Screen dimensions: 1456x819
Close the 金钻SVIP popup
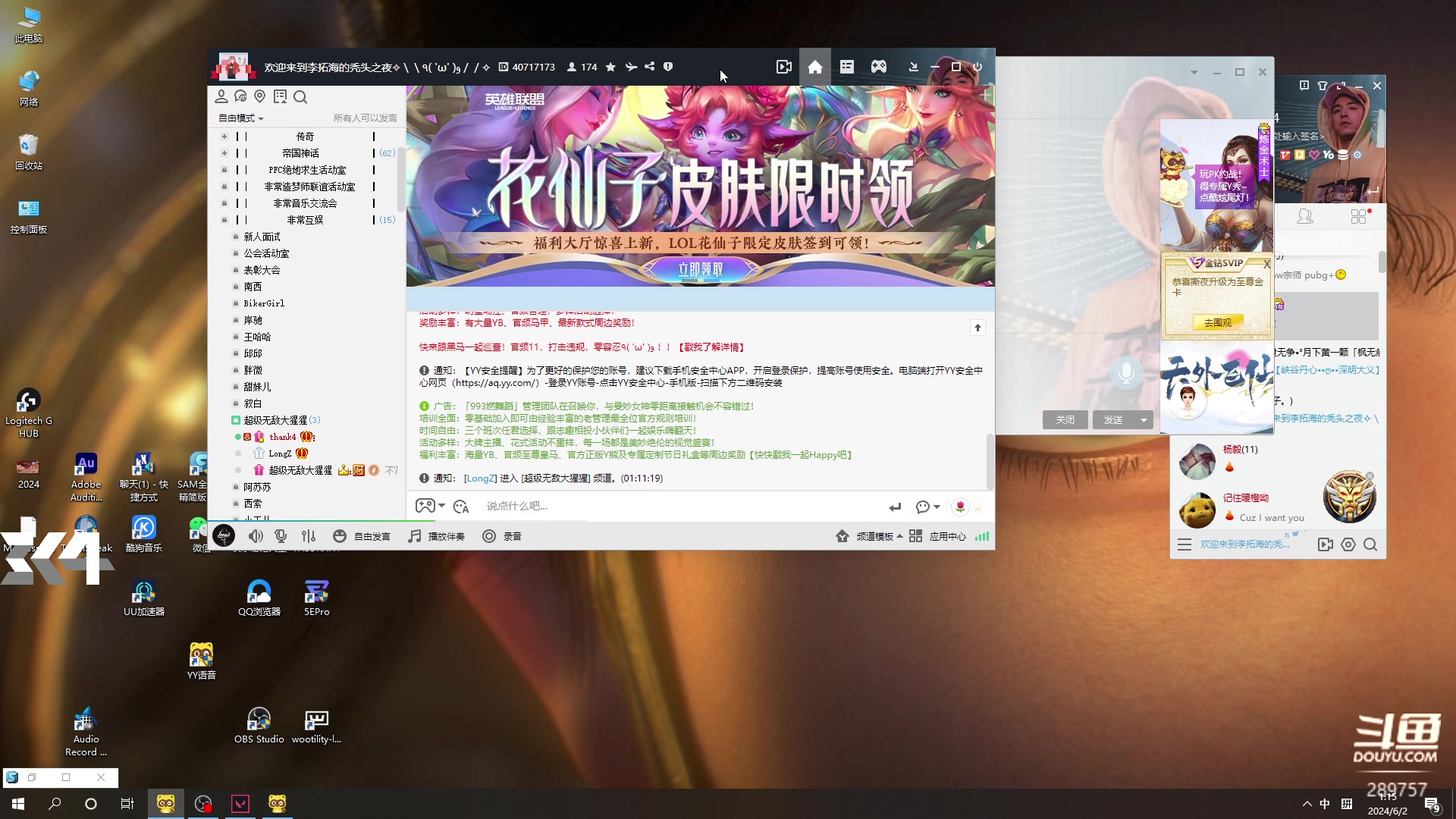pyautogui.click(x=1266, y=264)
